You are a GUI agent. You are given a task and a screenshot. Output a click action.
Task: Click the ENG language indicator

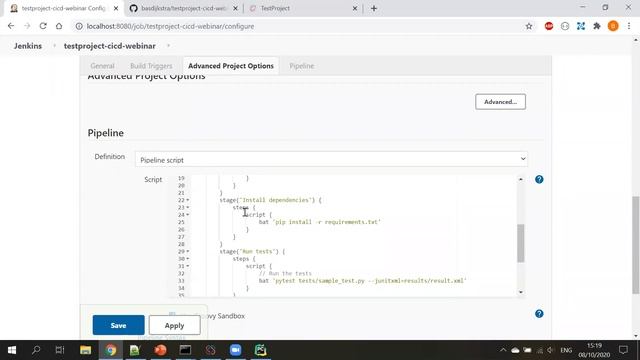(566, 350)
